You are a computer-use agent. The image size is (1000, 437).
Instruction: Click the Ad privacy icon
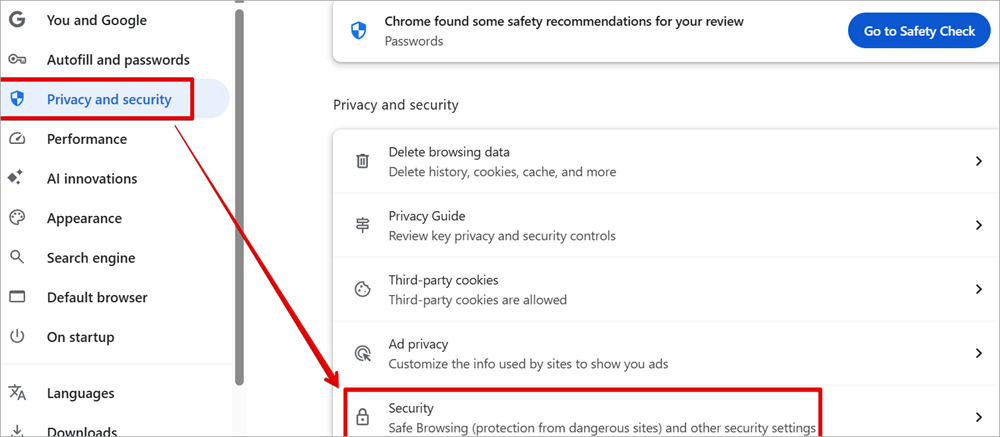(363, 353)
